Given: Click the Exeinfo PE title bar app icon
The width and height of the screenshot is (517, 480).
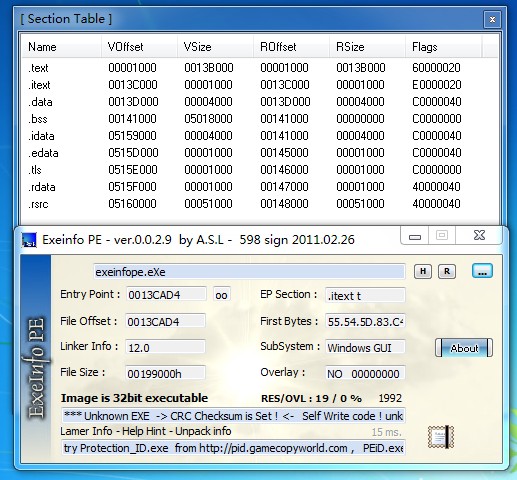Looking at the screenshot, I should [29, 240].
